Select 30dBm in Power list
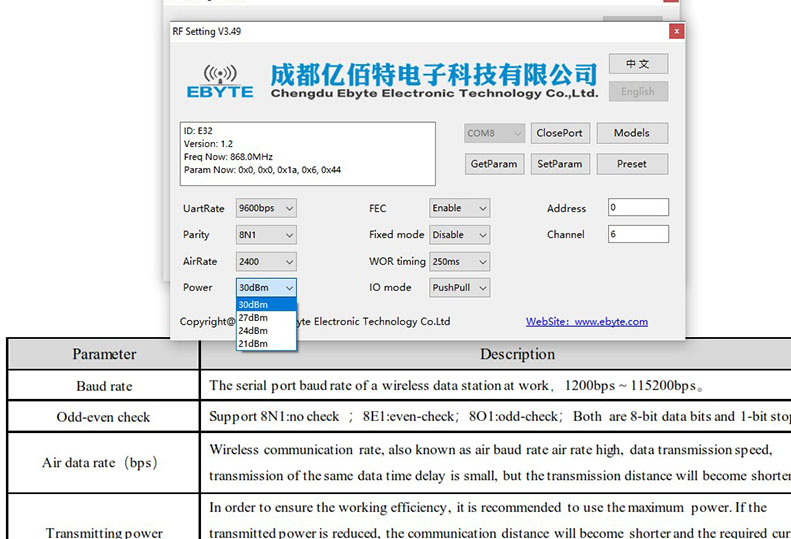The image size is (791, 539). point(266,304)
